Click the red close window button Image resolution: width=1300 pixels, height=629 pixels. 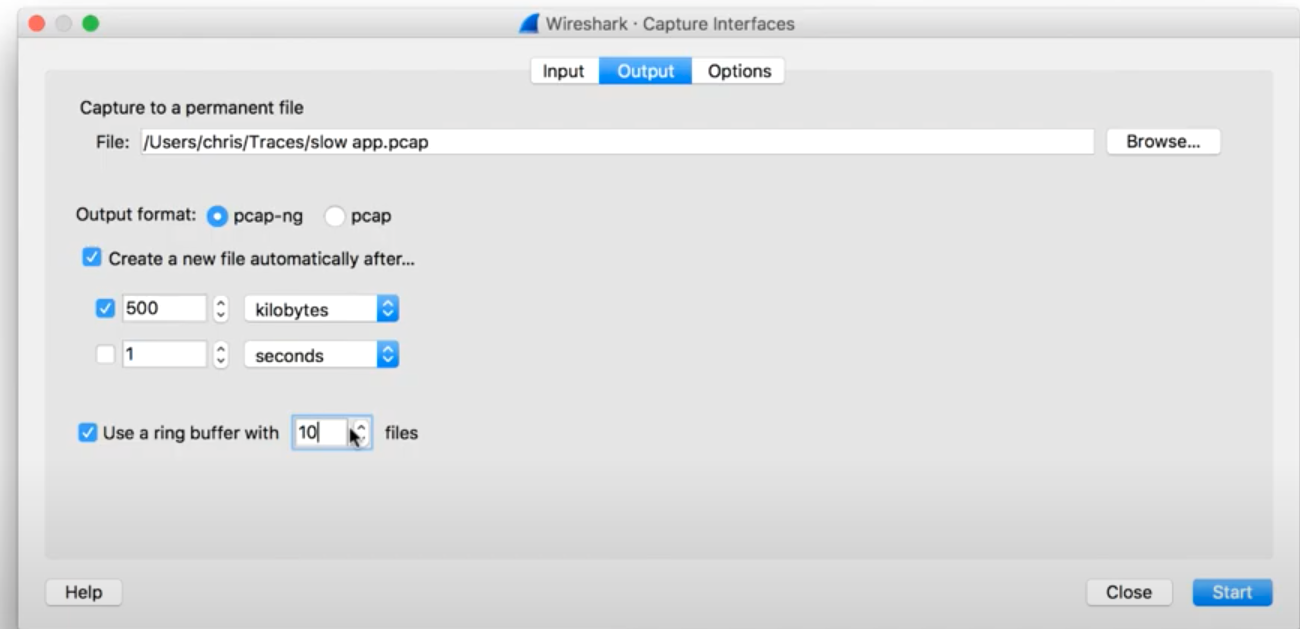(x=38, y=23)
